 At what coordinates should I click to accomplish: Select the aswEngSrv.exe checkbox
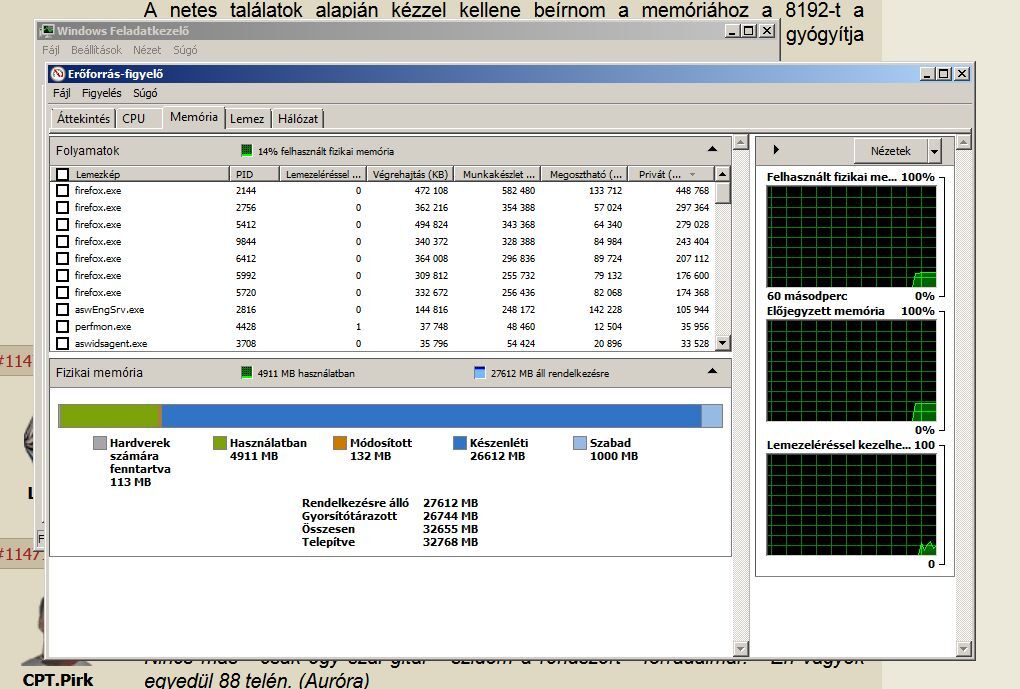pyautogui.click(x=62, y=310)
